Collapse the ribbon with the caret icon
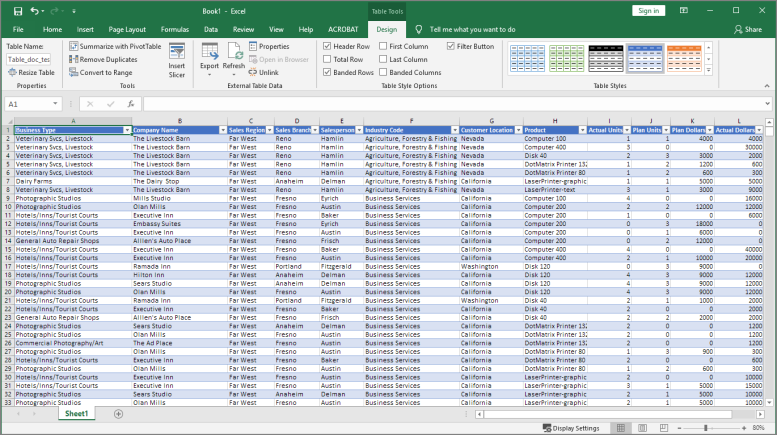 tap(767, 86)
